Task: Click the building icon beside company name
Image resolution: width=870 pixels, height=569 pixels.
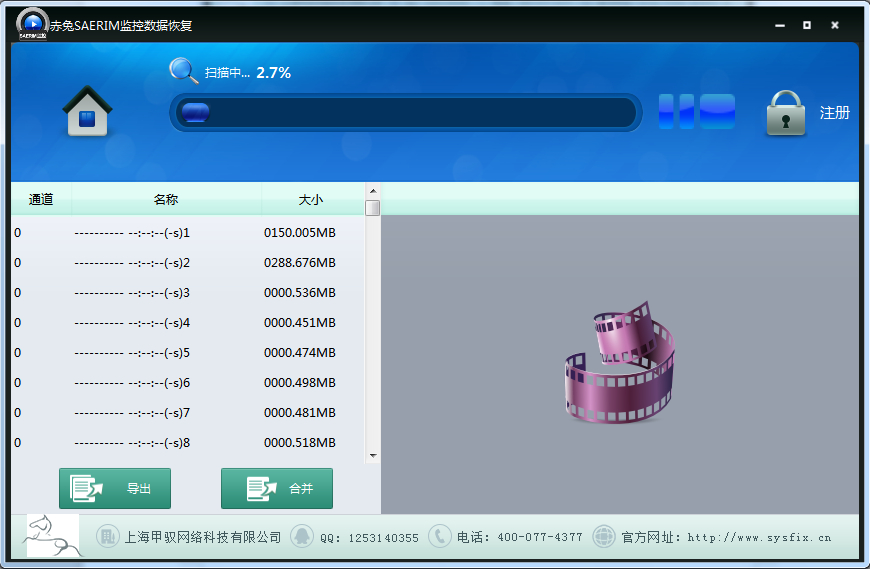Action: pyautogui.click(x=107, y=536)
